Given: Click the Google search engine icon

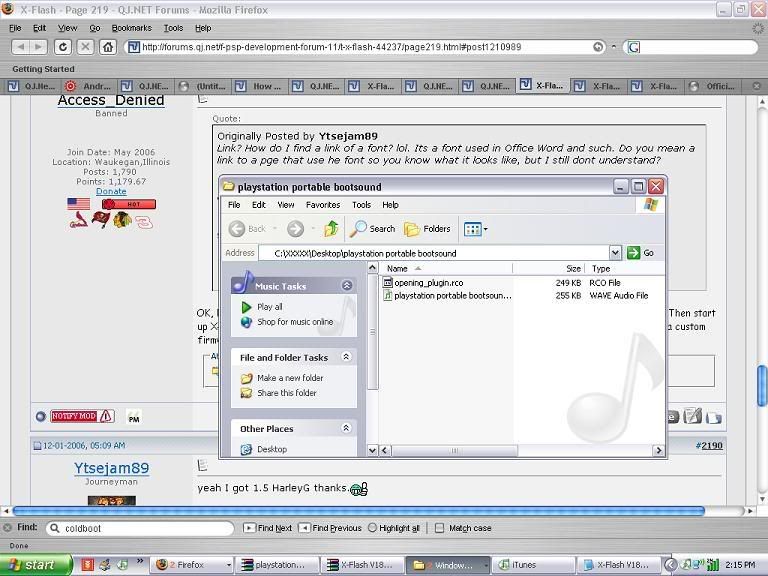Looking at the screenshot, I should click(x=634, y=47).
